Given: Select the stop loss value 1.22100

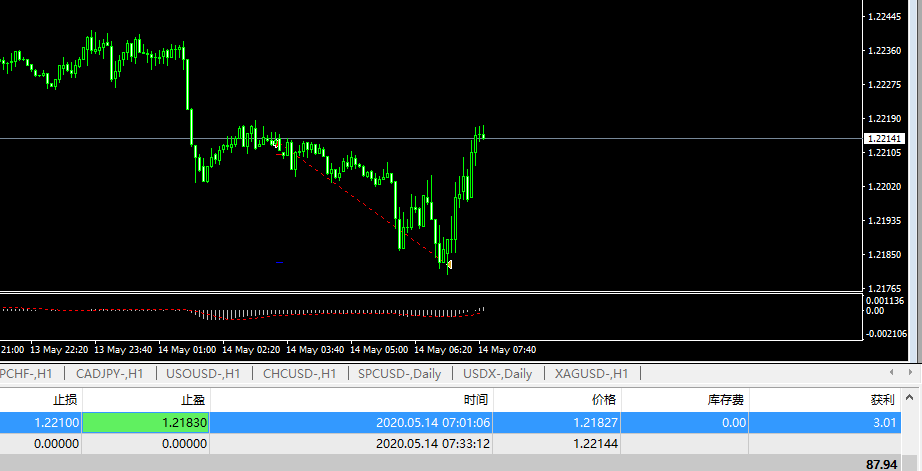Looking at the screenshot, I should 56,422.
